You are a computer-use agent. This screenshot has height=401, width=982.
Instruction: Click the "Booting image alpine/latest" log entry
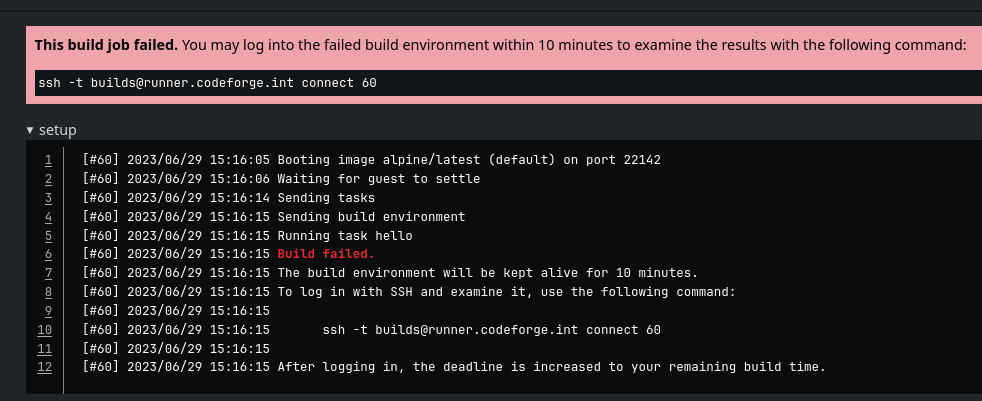[x=468, y=160]
